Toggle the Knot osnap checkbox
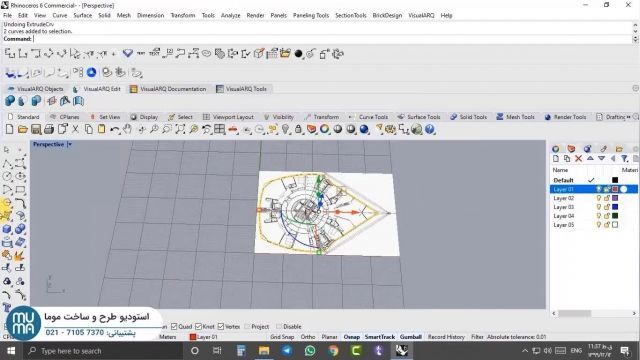The height and width of the screenshot is (360, 640). pyautogui.click(x=198, y=327)
